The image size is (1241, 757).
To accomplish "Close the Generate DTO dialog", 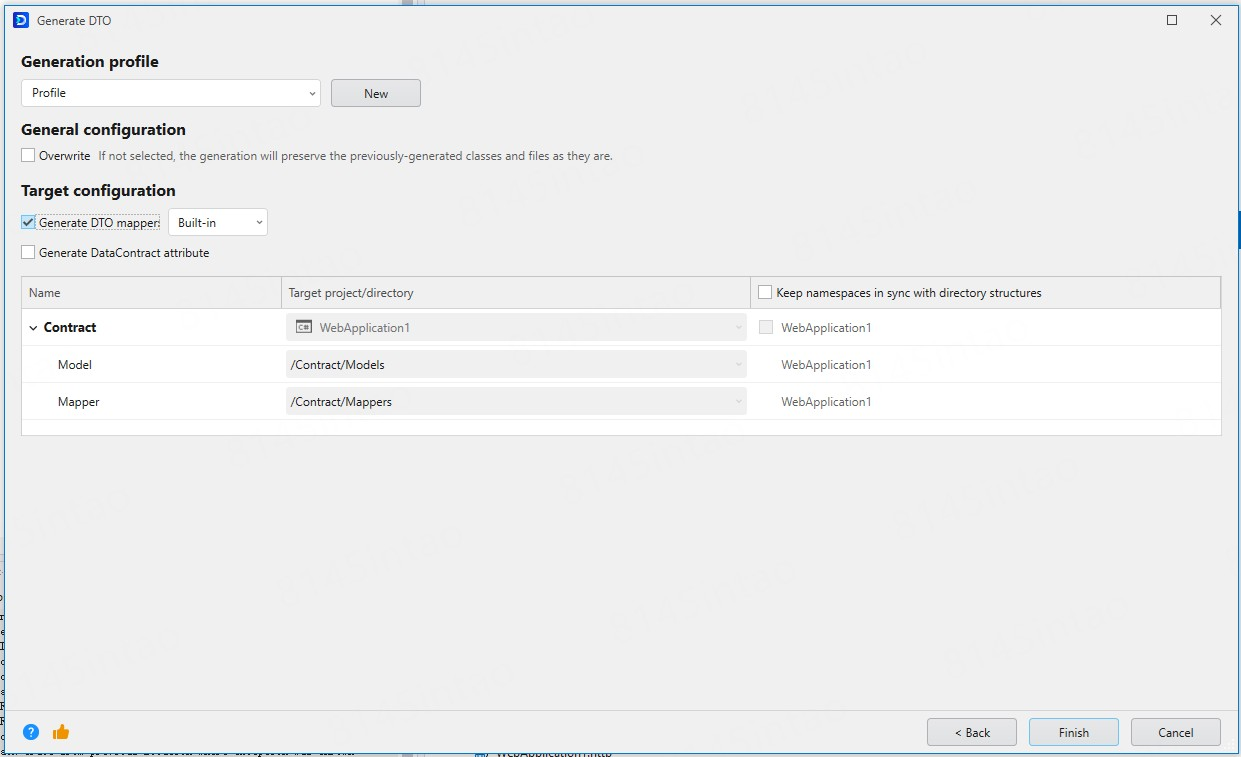I will (x=1216, y=20).
